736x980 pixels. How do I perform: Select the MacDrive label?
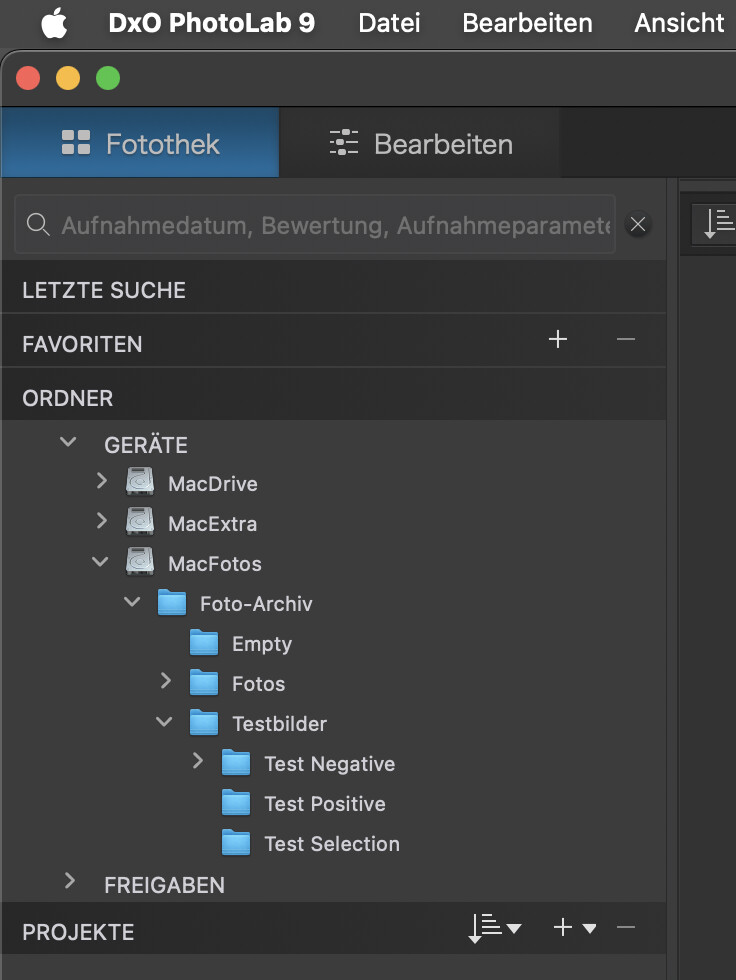213,484
